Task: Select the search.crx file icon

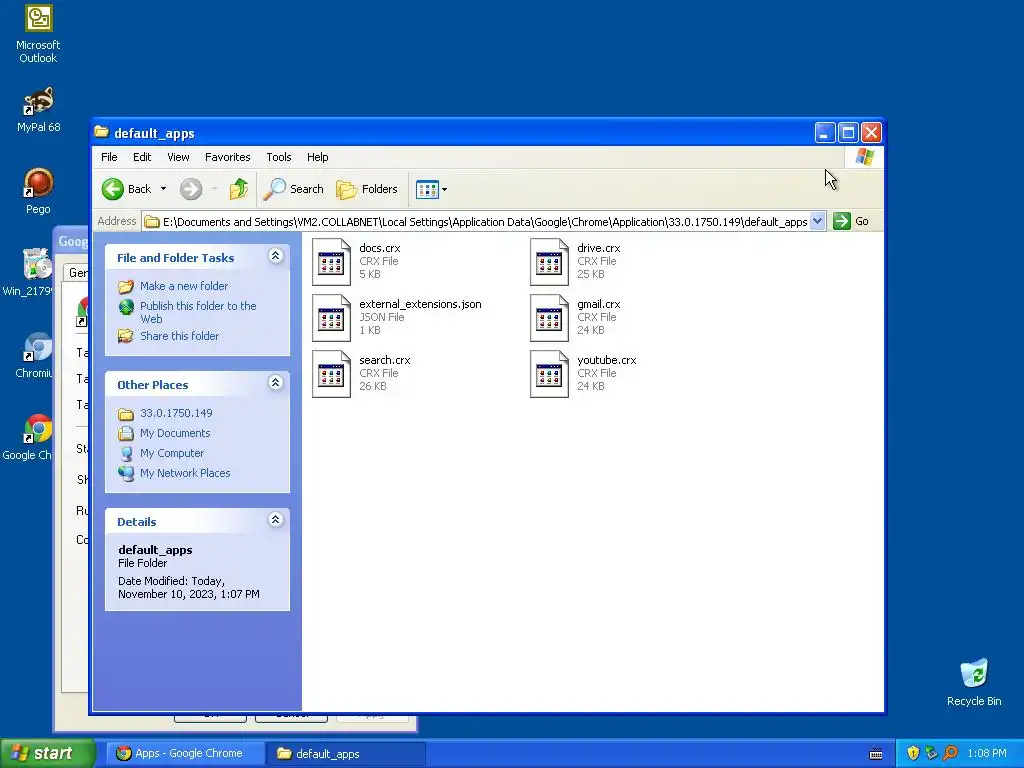Action: tap(331, 374)
